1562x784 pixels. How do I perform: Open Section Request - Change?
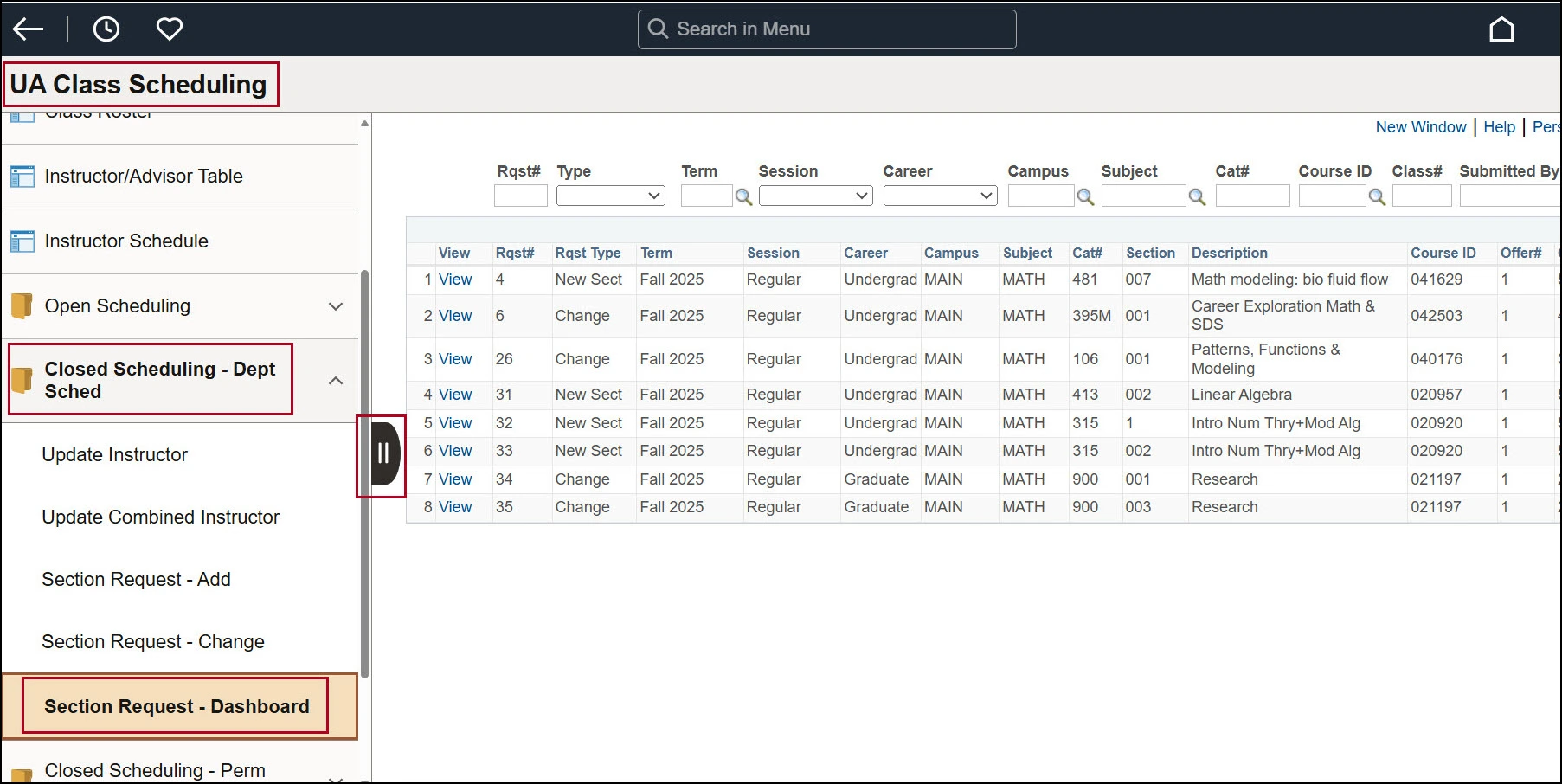153,642
